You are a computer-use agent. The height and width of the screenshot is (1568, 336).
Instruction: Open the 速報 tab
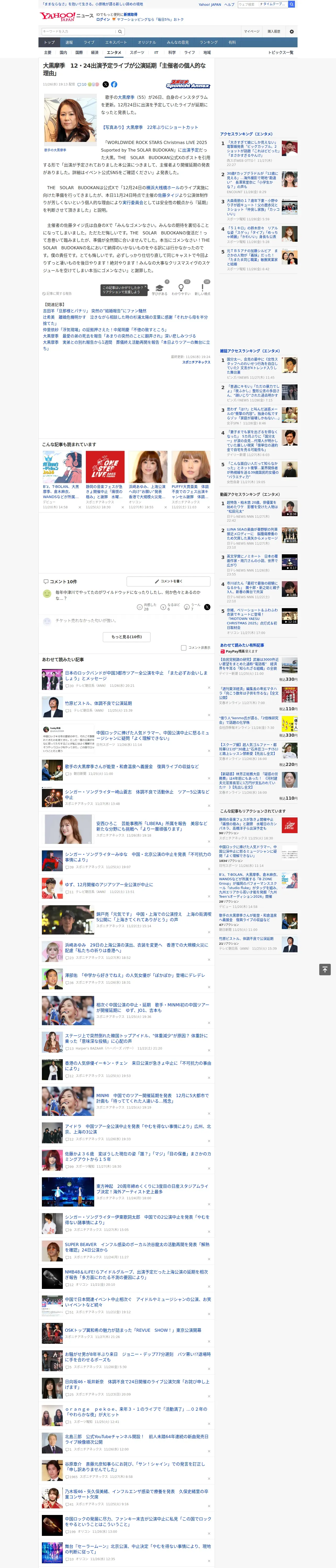pyautogui.click(x=69, y=43)
